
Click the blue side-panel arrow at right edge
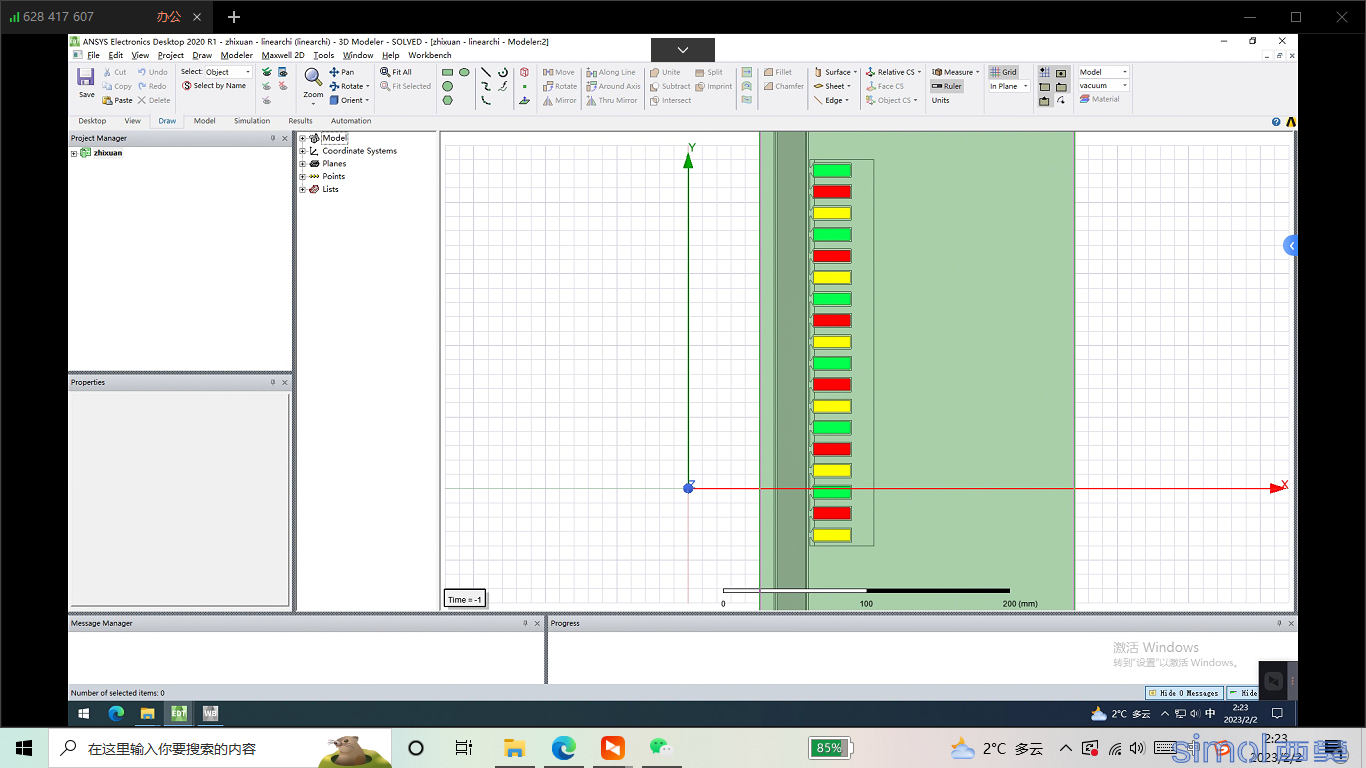(x=1290, y=245)
